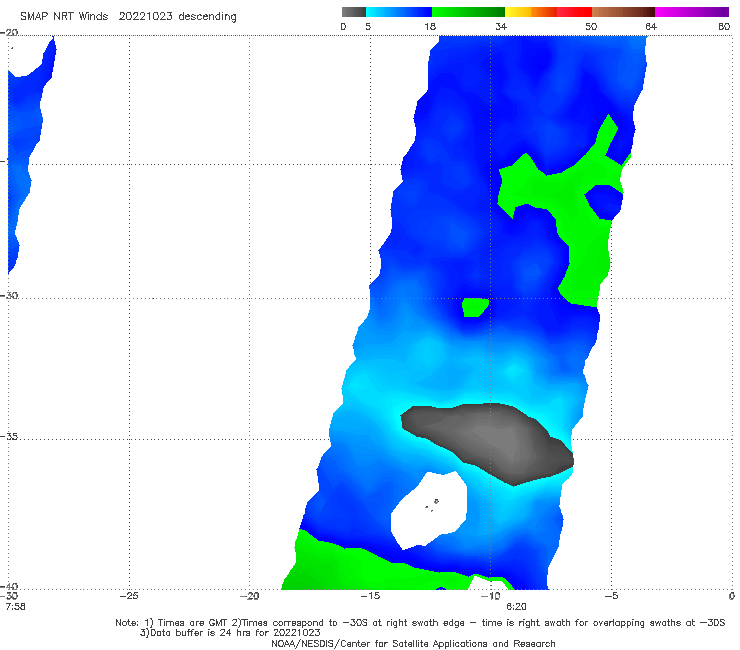Viewport: 740px width, 650px height.
Task: Click the '-40' latitude axis label
Action: (9, 586)
